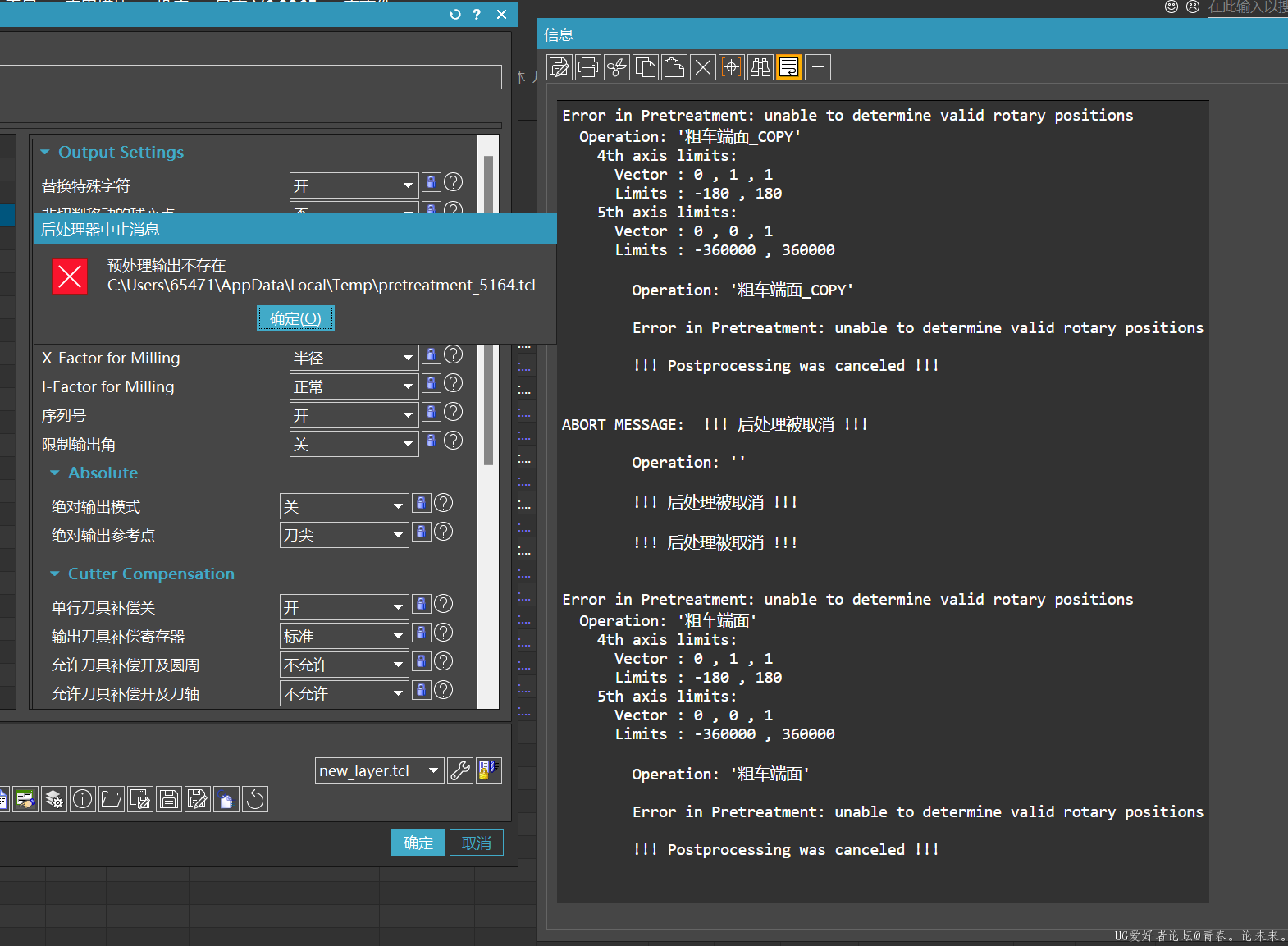Click the Copy icon in 信息 toolbar

click(646, 67)
